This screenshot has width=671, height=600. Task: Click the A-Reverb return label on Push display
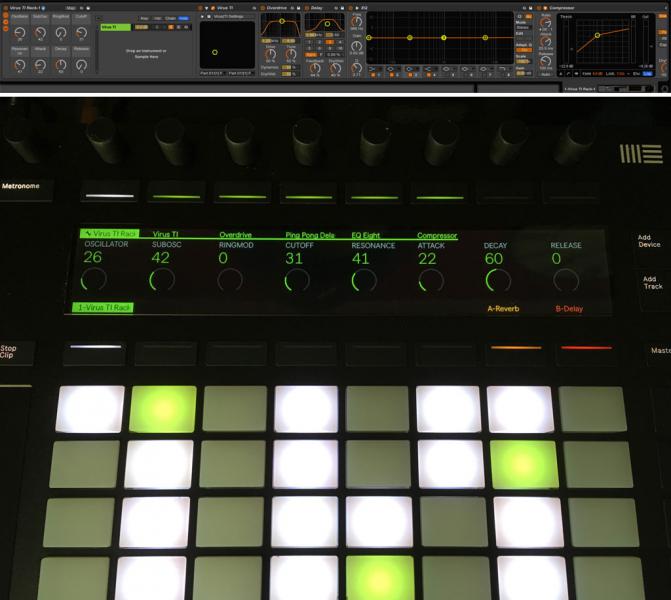(503, 309)
